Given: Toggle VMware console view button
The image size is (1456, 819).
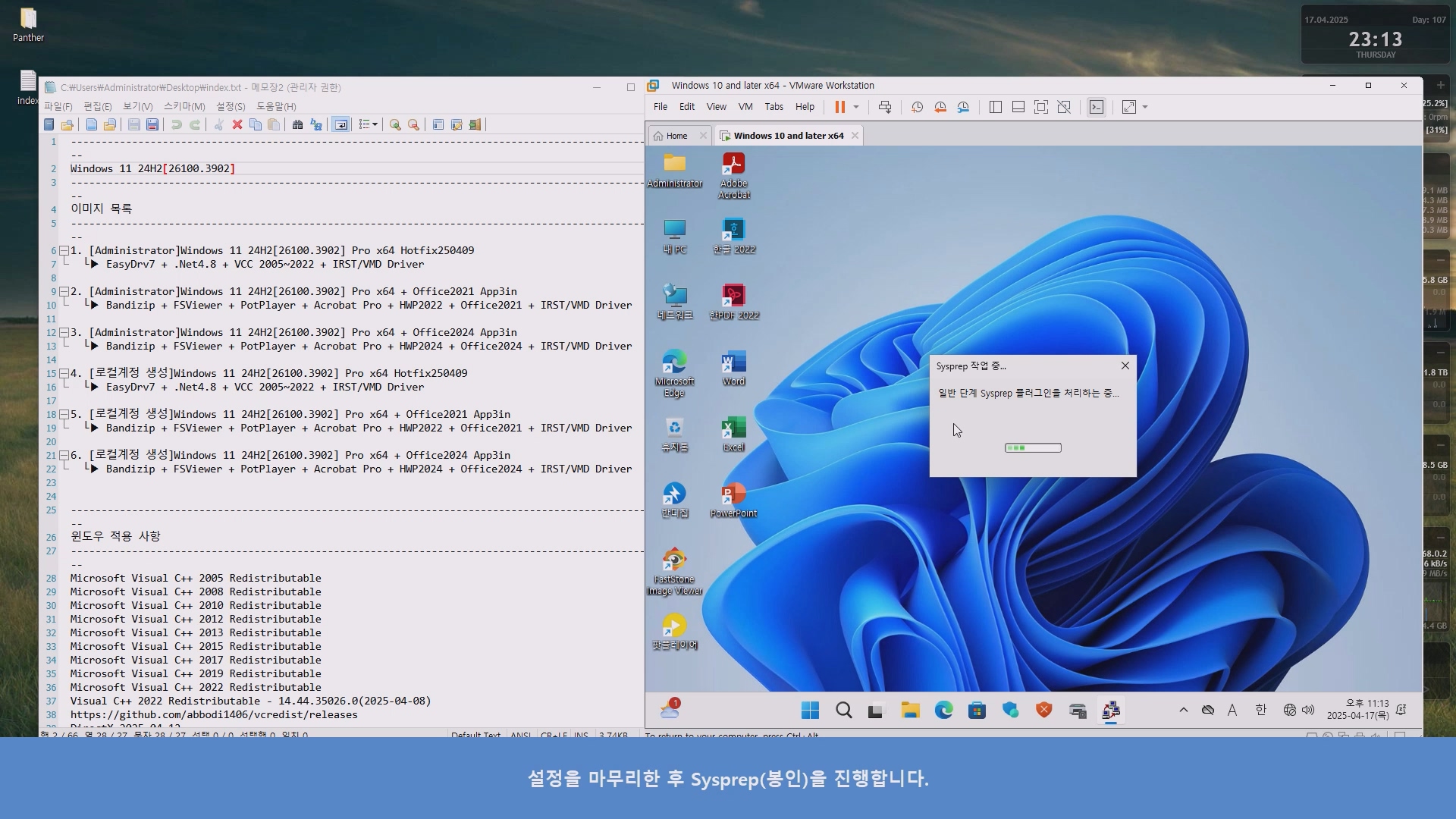Looking at the screenshot, I should [x=1097, y=107].
